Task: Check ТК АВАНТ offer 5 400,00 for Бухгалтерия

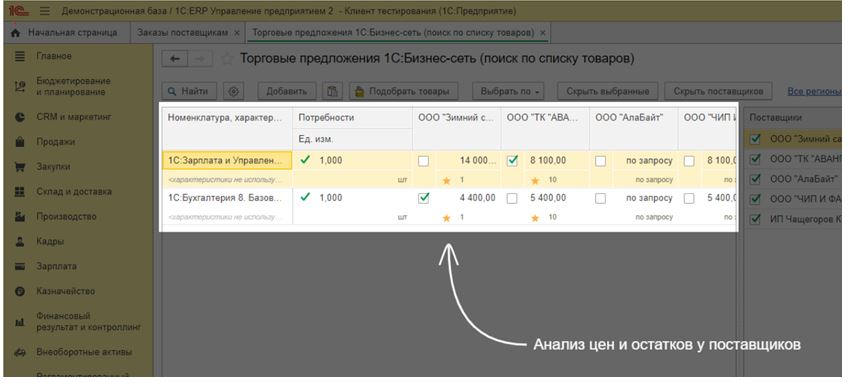Action: click(512, 198)
